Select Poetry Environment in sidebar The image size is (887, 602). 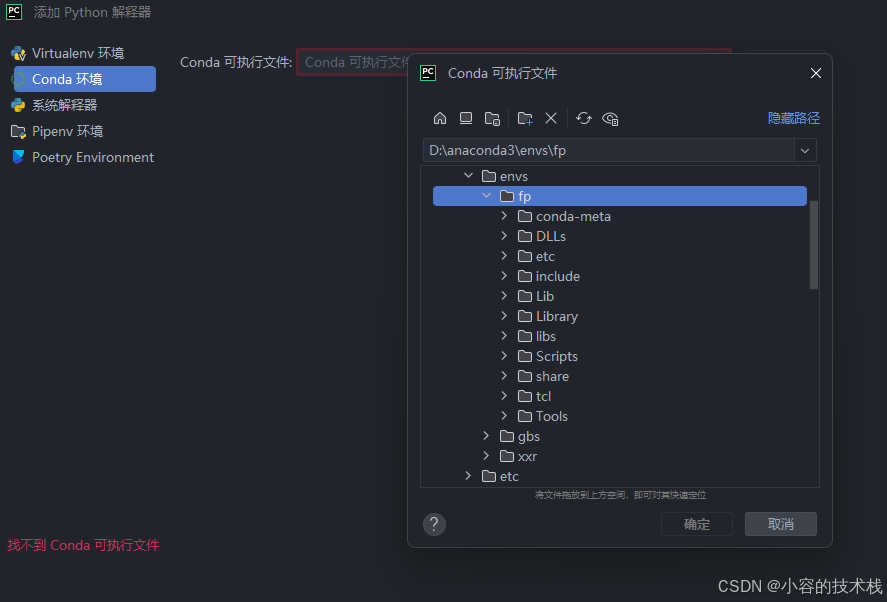point(83,157)
